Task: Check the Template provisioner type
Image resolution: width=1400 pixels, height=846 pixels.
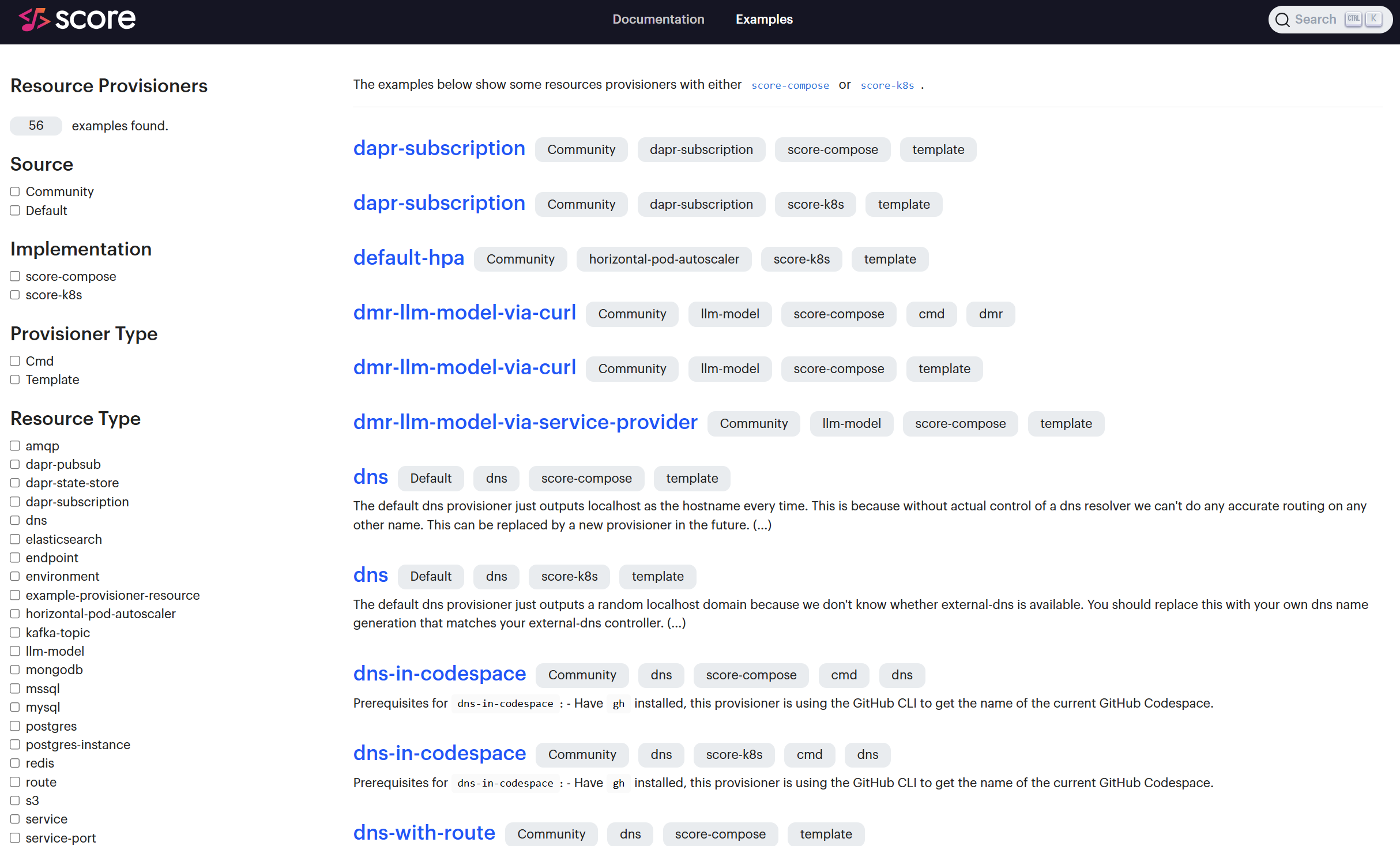Action: click(15, 379)
